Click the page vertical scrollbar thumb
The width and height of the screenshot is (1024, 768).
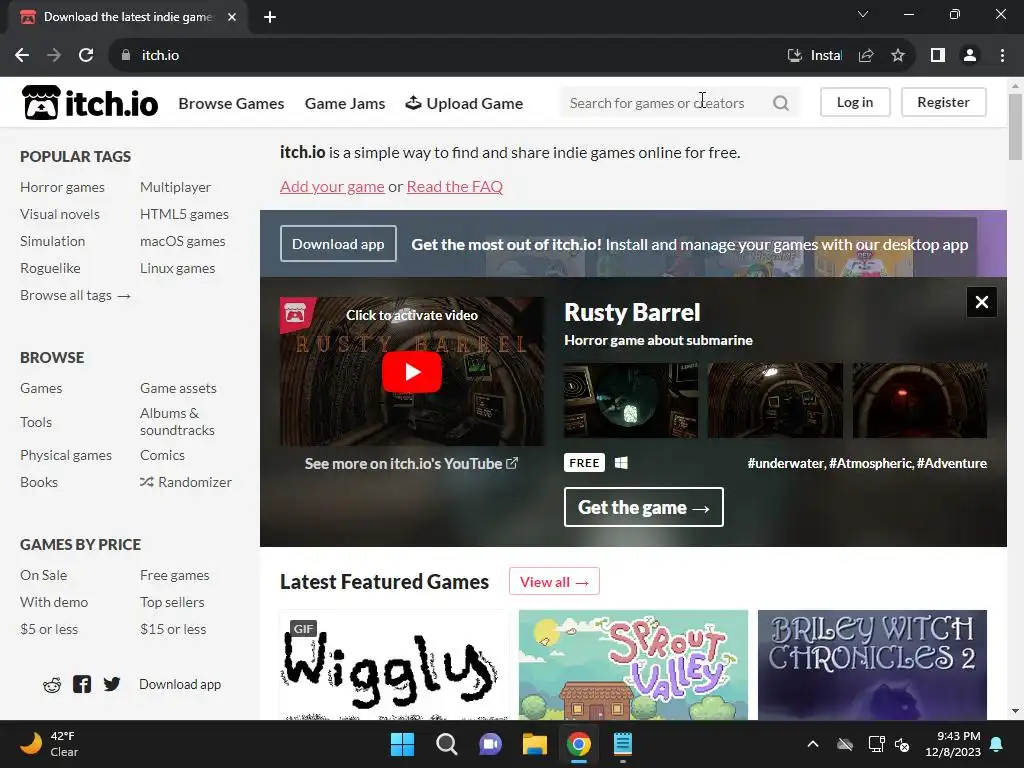coord(1015,127)
